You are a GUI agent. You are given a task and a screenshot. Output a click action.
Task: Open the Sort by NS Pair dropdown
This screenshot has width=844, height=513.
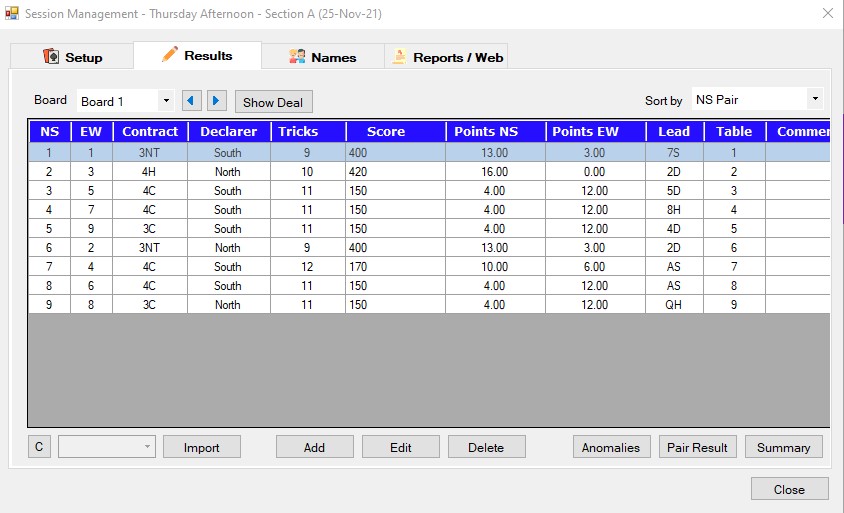(x=815, y=99)
